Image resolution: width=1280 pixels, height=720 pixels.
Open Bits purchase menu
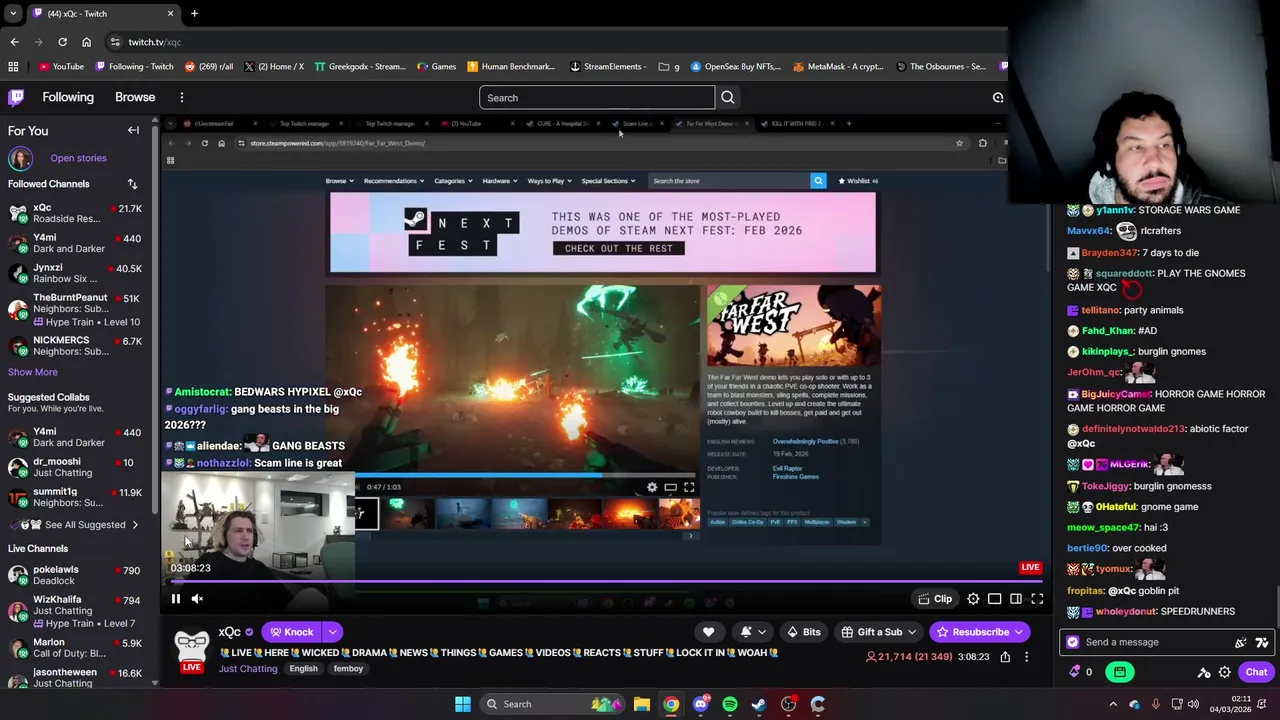(803, 632)
